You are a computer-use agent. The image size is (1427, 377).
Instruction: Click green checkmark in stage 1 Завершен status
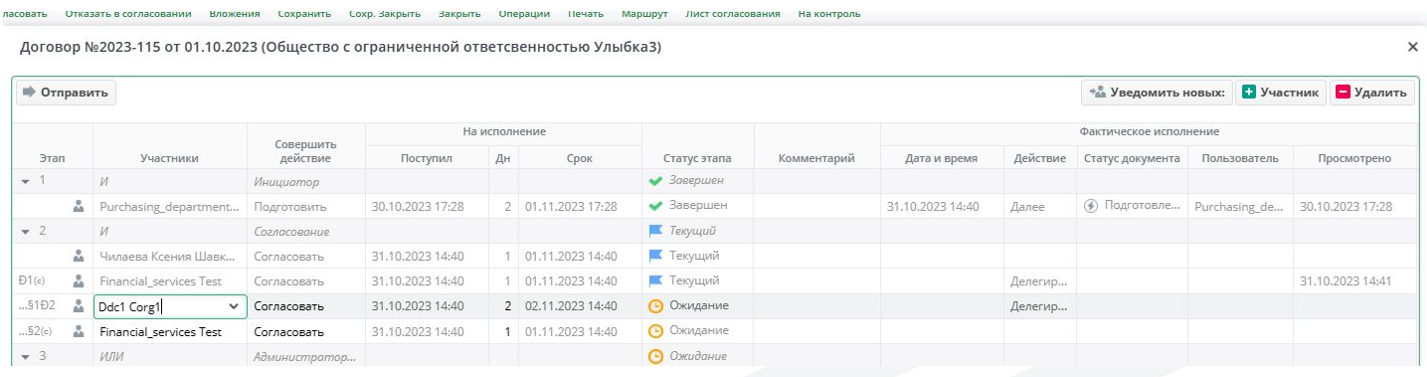(656, 181)
